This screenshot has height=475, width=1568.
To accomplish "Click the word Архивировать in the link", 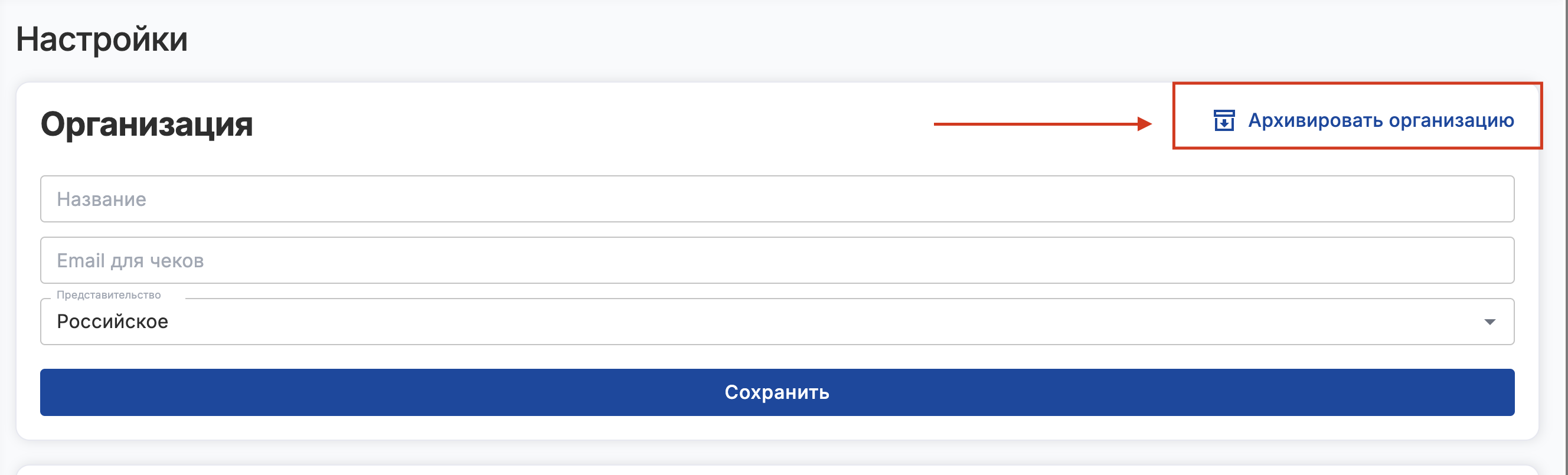I will tap(1315, 120).
